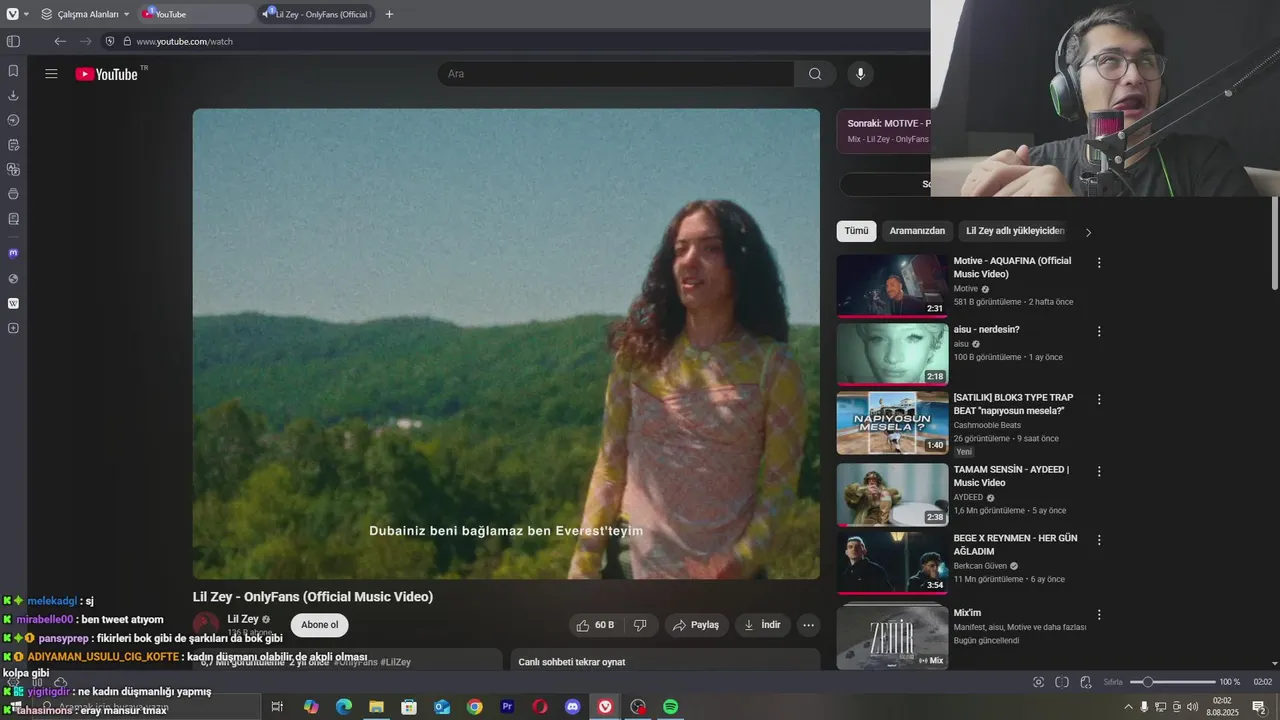Open the Downloads panel in sidebar
The width and height of the screenshot is (1280, 720).
[x=13, y=96]
